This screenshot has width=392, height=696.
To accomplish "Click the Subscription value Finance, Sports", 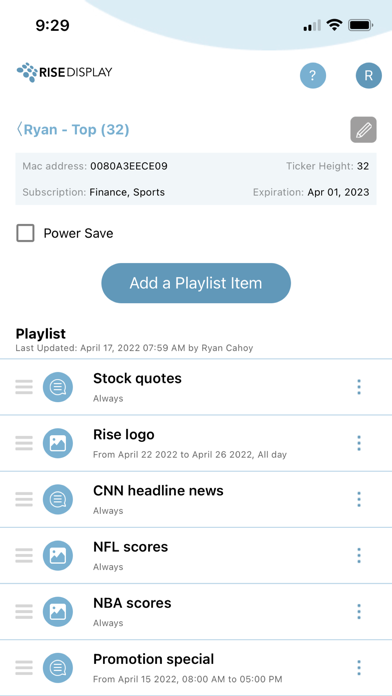I will [x=127, y=192].
